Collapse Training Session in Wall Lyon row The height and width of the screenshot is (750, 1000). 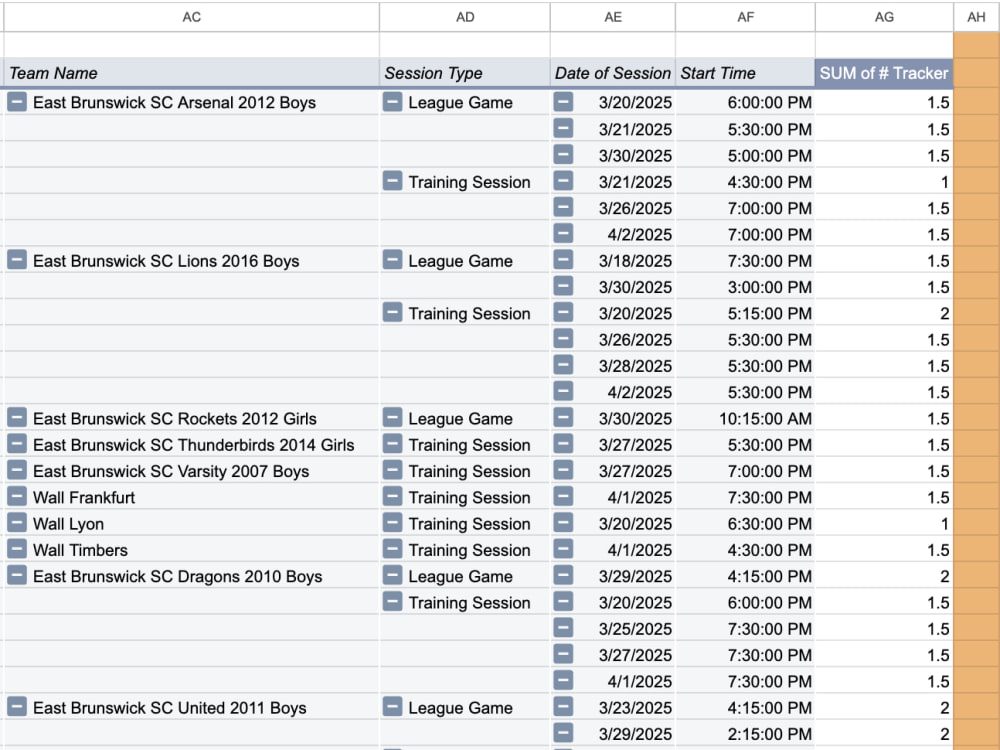point(393,523)
